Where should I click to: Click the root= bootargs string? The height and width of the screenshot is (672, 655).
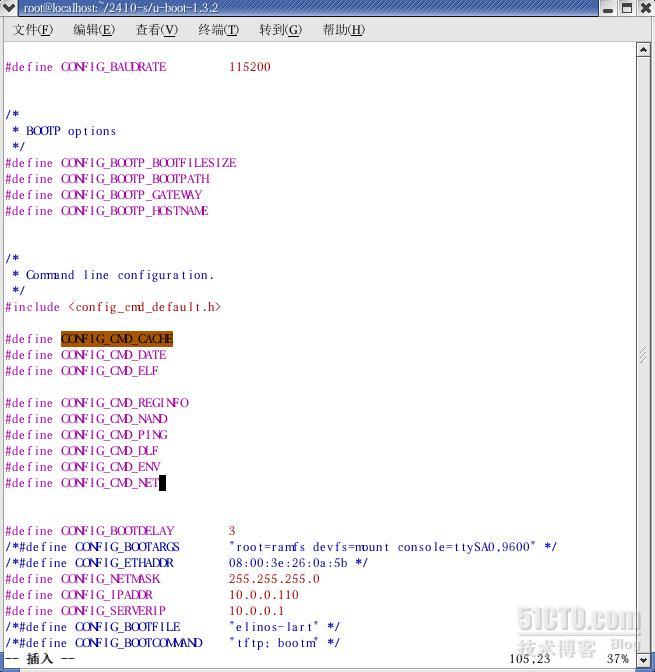coord(382,547)
